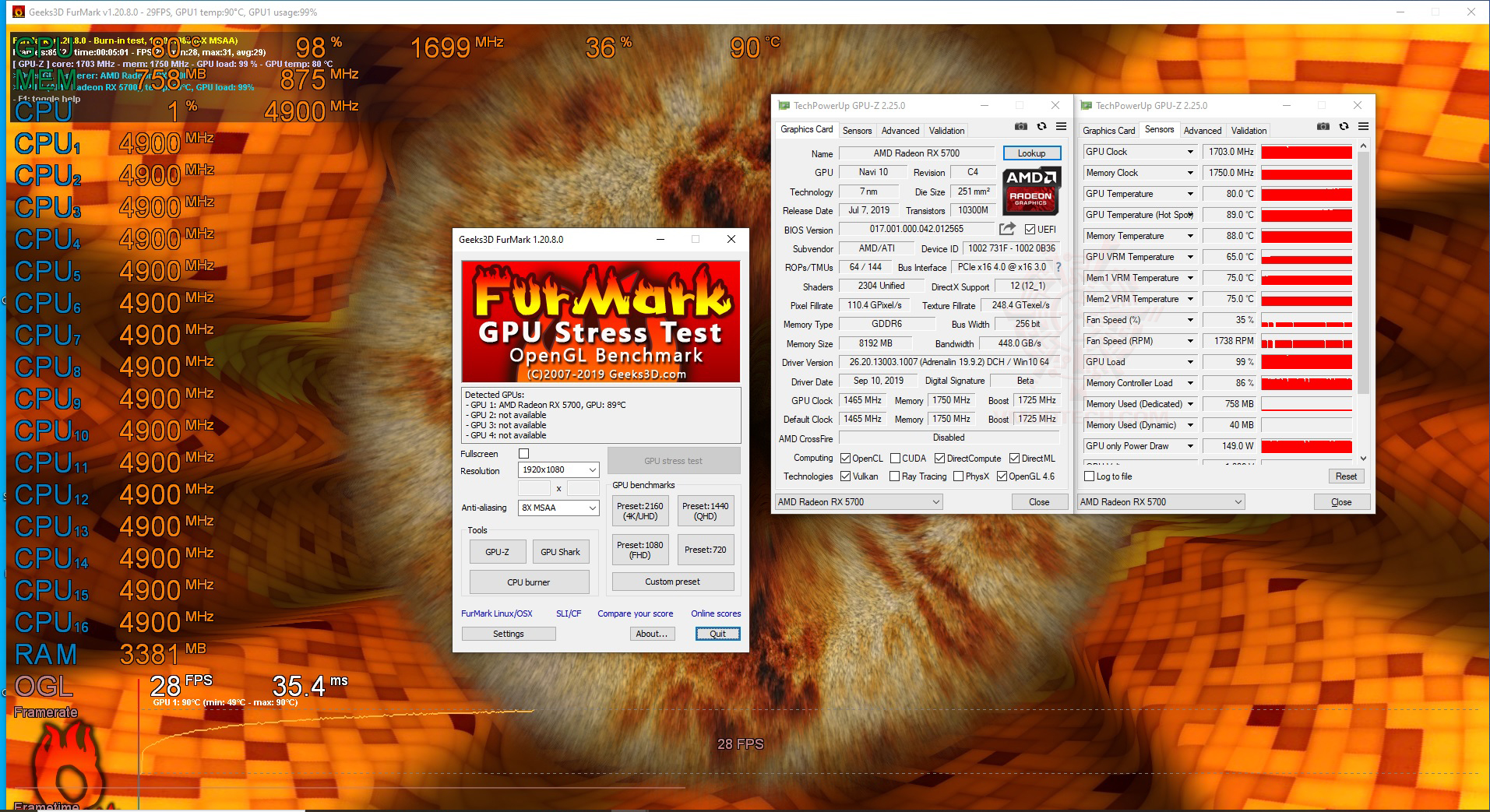The height and width of the screenshot is (812, 1490).
Task: Toggle the PhysX checkbox
Action: pos(958,476)
